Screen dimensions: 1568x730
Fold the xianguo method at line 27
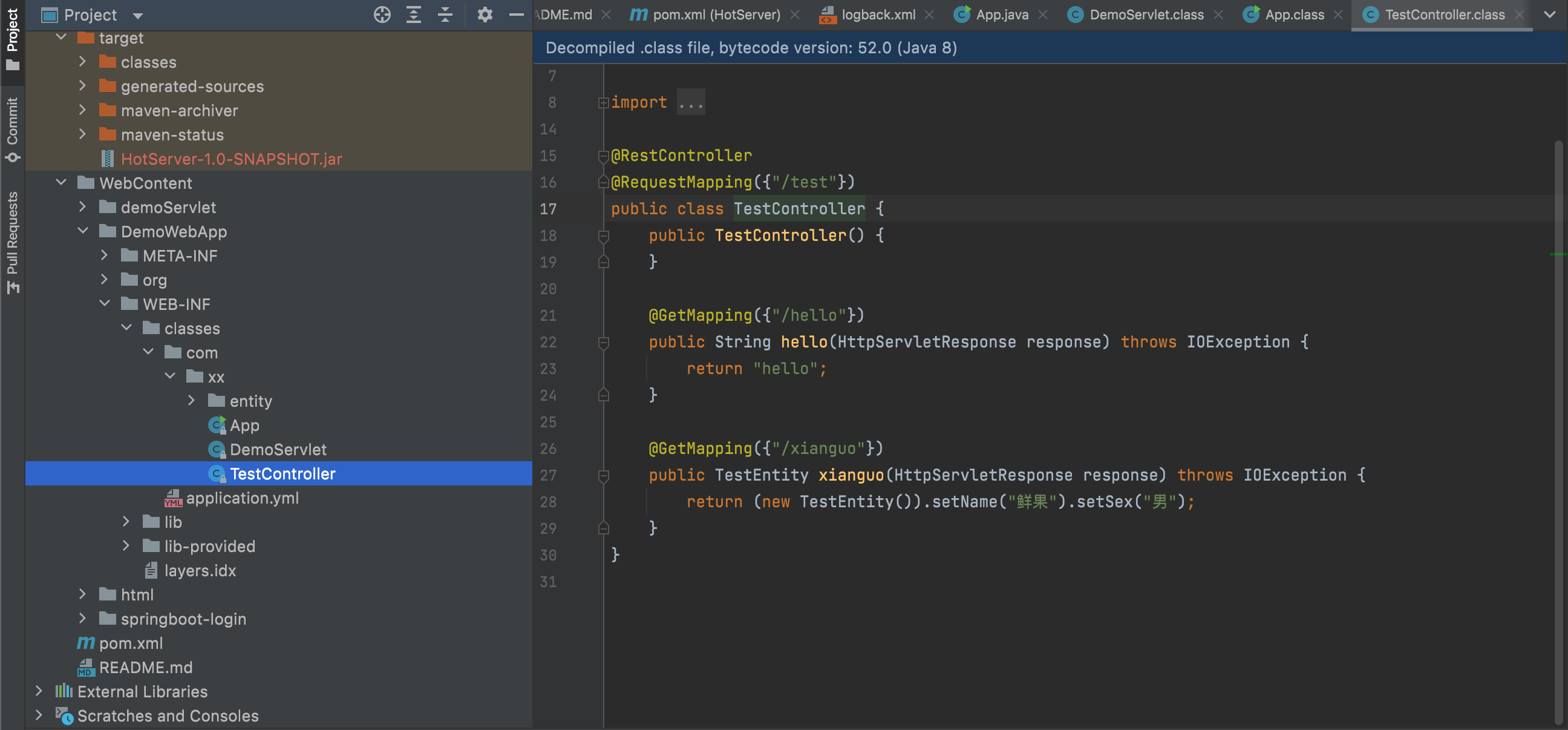603,476
